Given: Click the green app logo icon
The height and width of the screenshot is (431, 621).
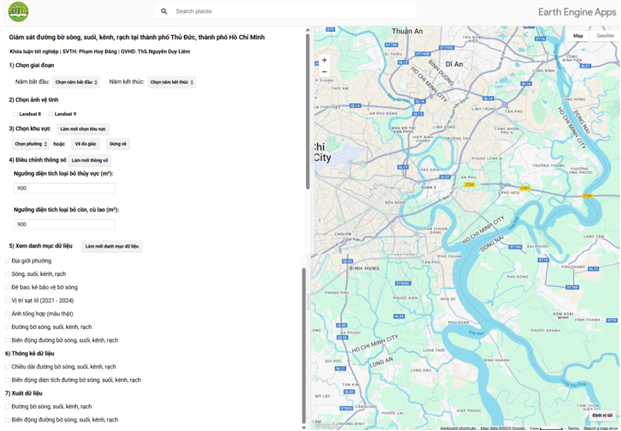Looking at the screenshot, I should (18, 12).
